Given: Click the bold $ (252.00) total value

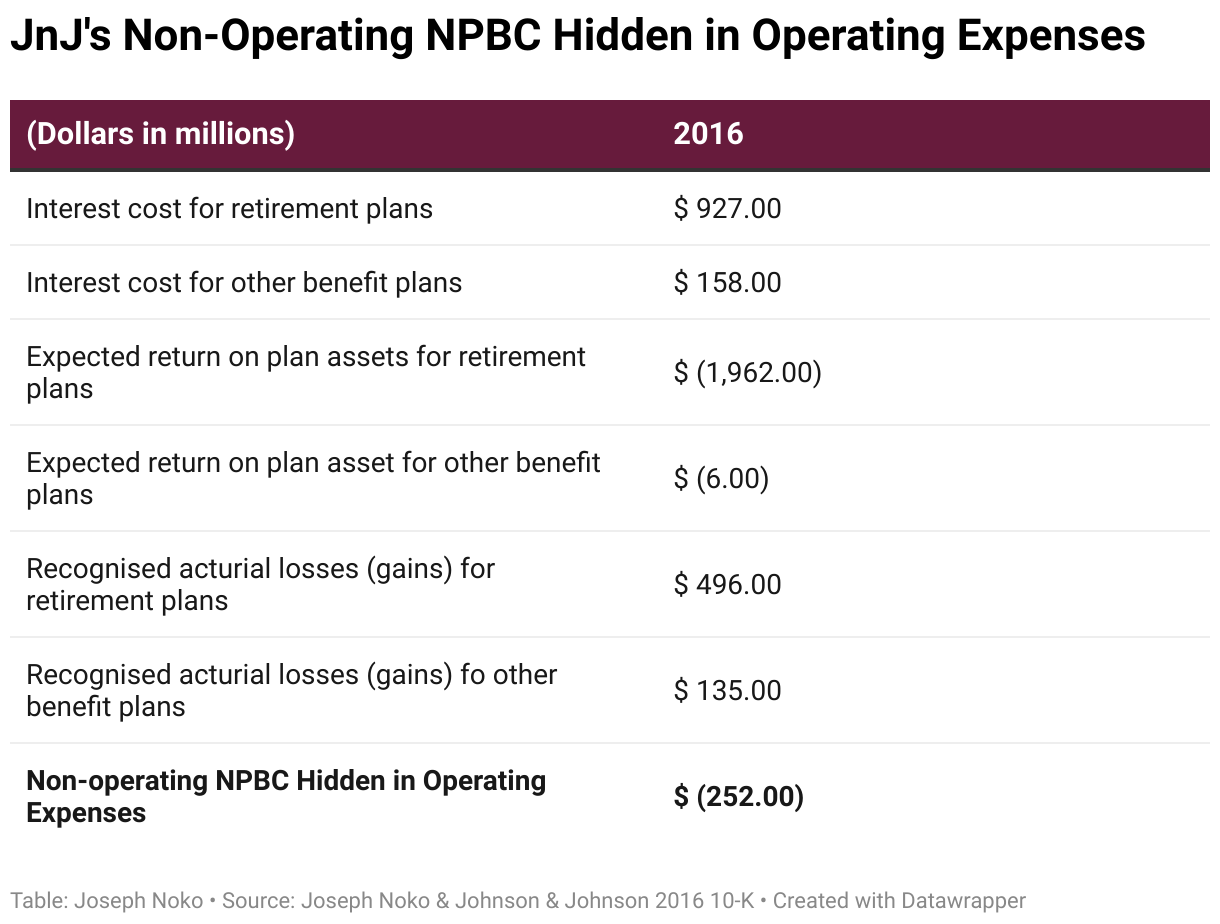Looking at the screenshot, I should click(738, 797).
